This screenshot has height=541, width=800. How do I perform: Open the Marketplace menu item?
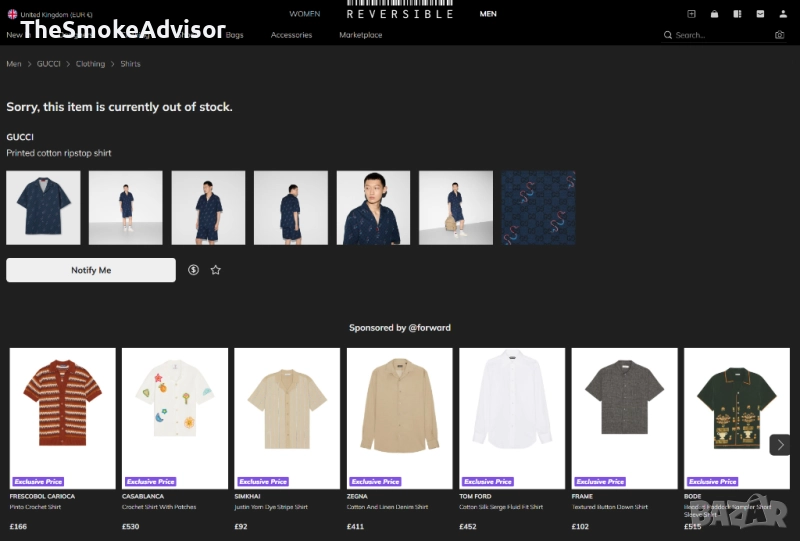pyautogui.click(x=361, y=35)
